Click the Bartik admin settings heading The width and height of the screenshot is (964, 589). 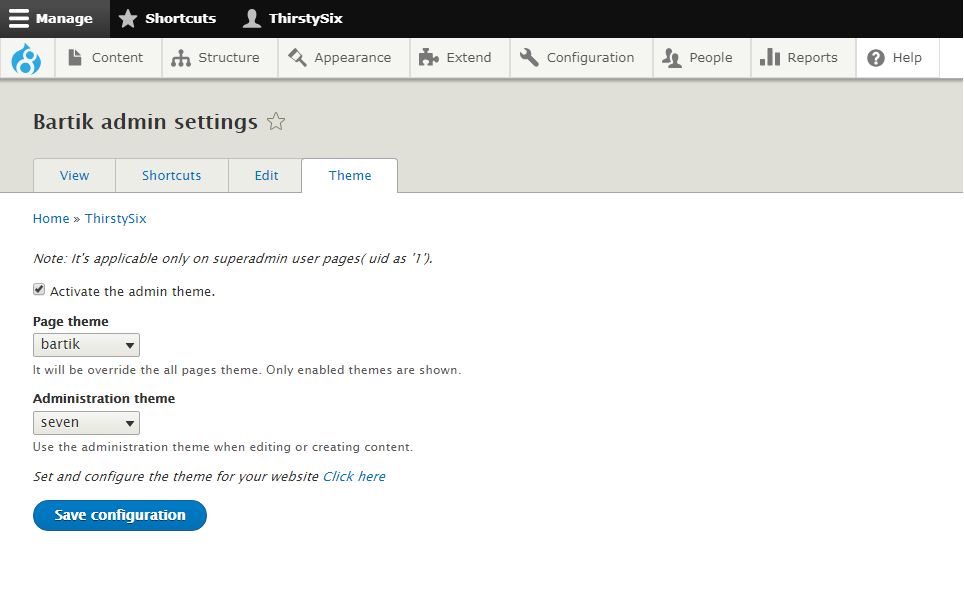point(145,122)
